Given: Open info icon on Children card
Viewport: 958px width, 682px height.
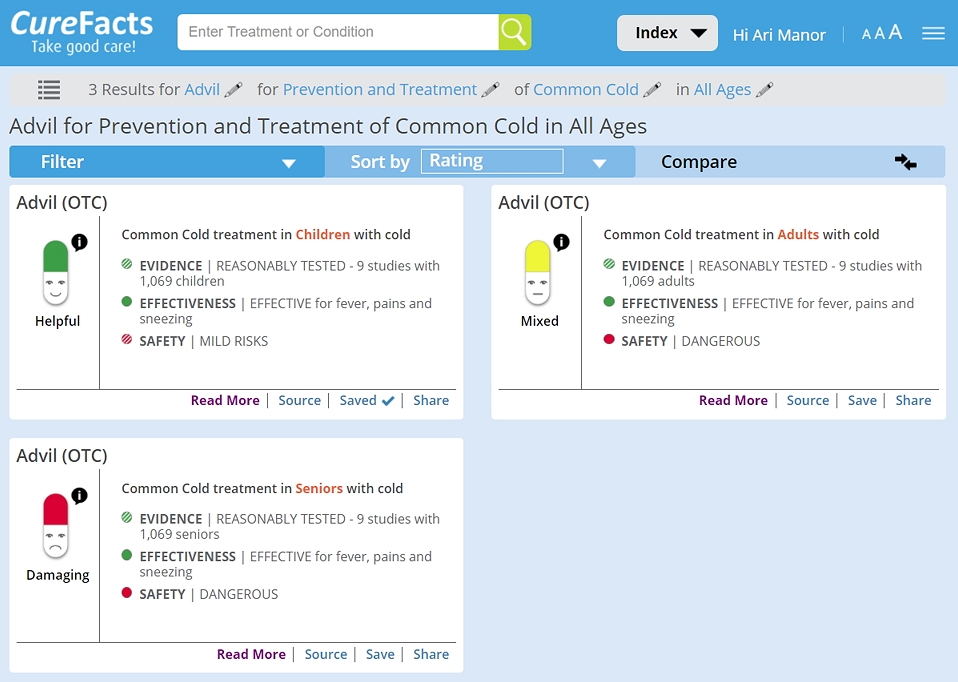Looking at the screenshot, I should pyautogui.click(x=79, y=242).
